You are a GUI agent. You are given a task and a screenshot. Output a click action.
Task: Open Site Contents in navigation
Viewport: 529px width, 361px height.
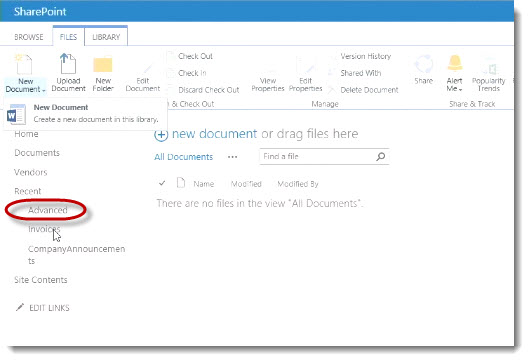pos(41,280)
